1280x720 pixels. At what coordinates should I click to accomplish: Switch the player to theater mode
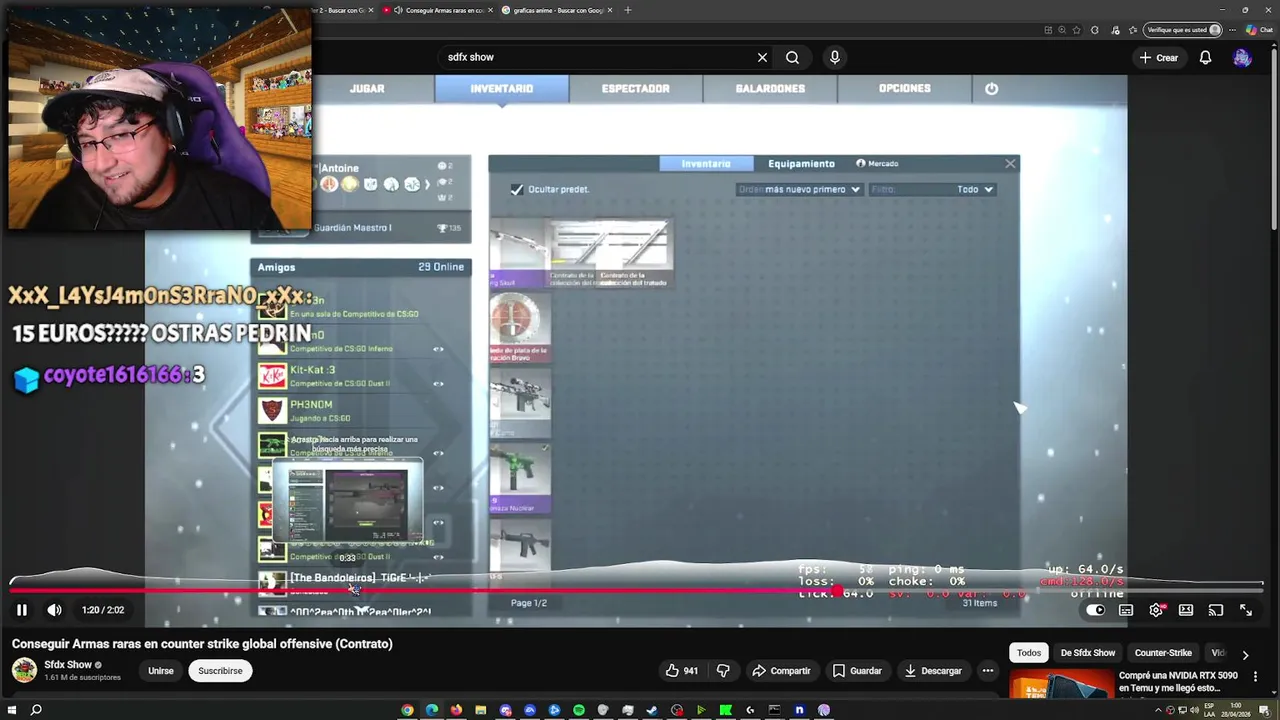coord(1186,610)
